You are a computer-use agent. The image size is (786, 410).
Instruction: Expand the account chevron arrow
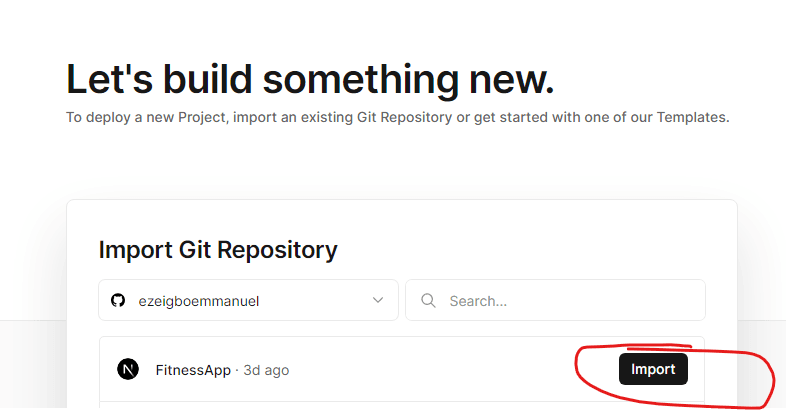[x=378, y=300]
